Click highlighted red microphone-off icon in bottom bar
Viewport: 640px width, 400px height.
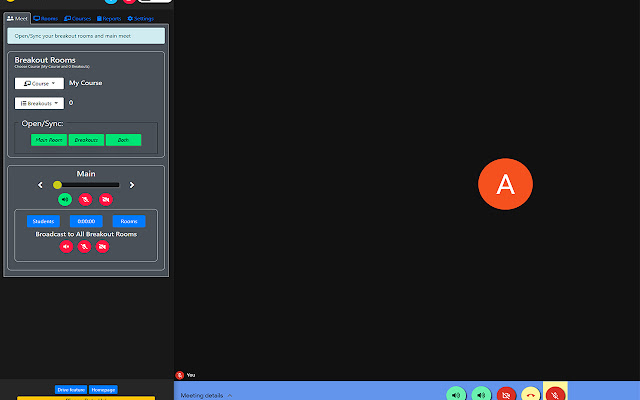pyautogui.click(x=555, y=394)
